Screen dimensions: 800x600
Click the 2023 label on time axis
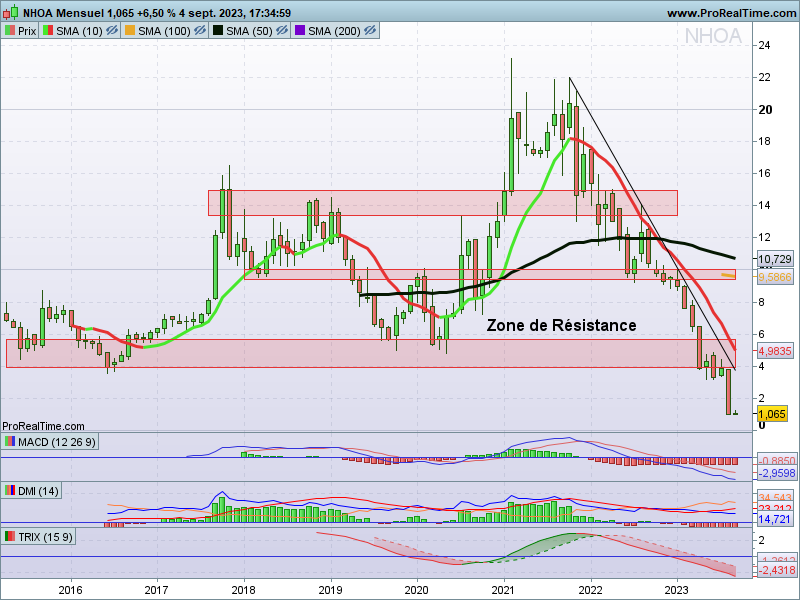677,590
